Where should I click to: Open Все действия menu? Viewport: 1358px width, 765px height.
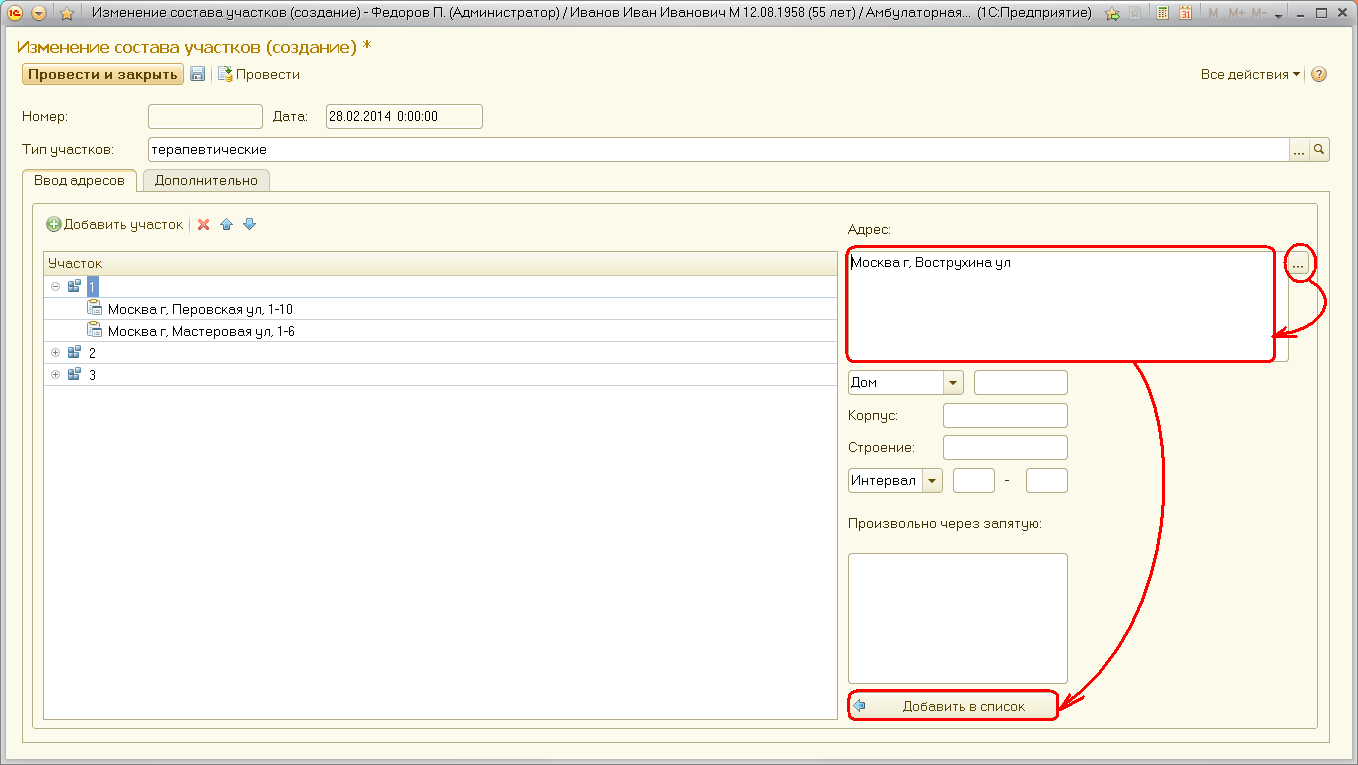point(1251,74)
